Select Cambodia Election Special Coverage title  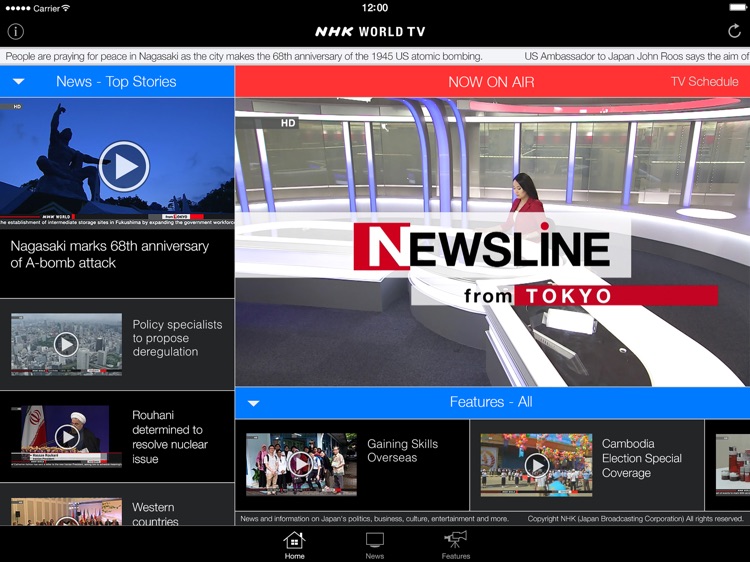641,458
